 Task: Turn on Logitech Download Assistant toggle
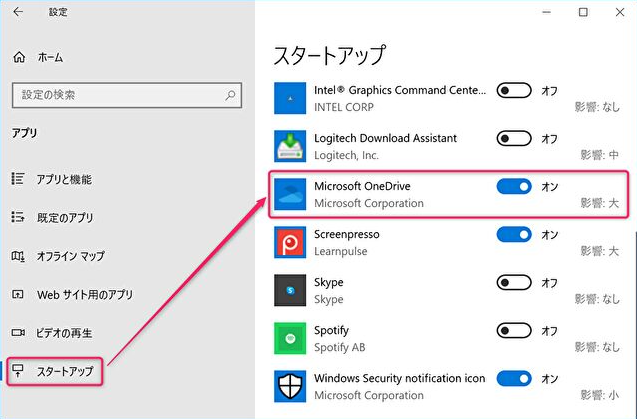pos(514,138)
